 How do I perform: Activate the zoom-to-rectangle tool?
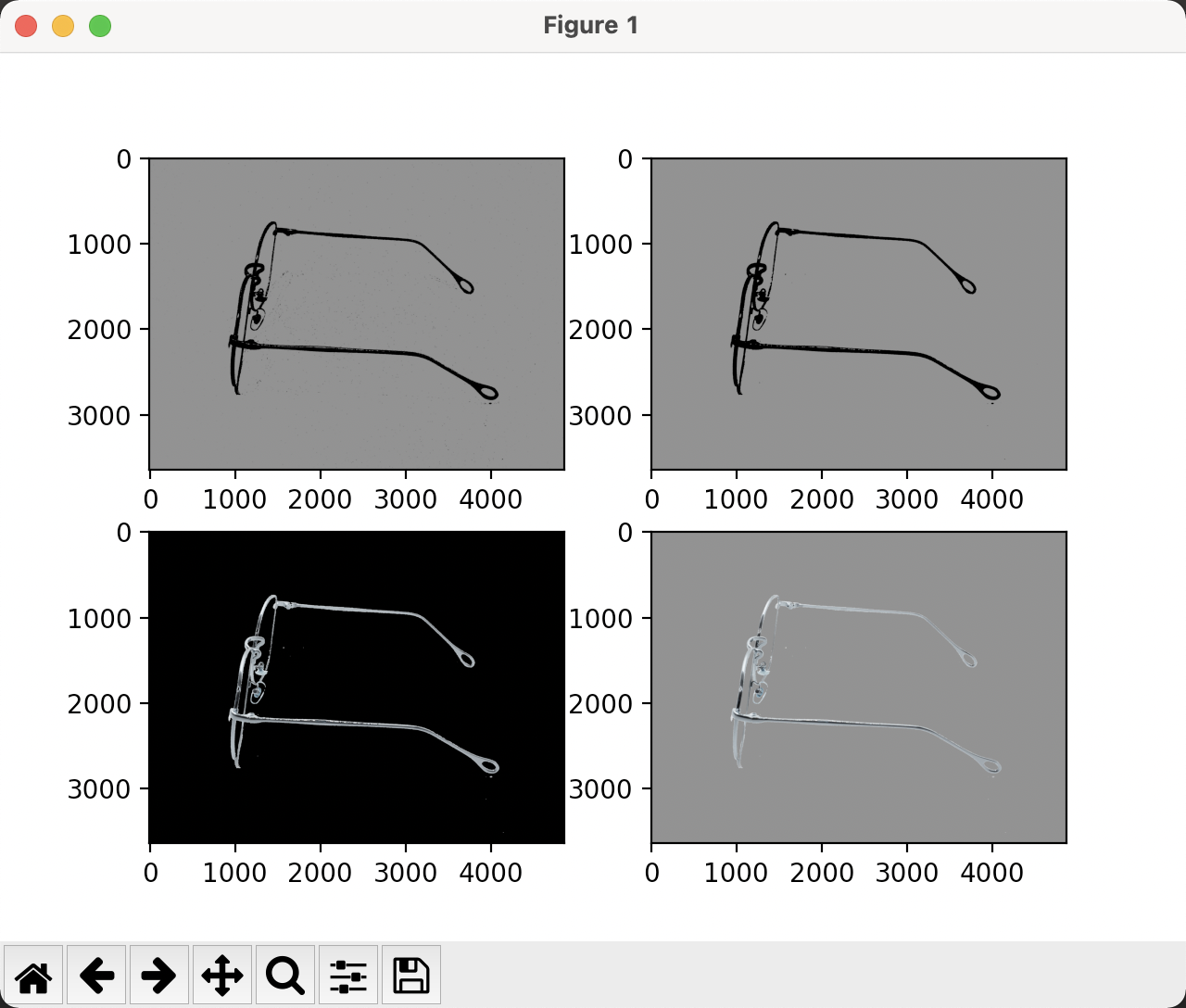point(284,975)
